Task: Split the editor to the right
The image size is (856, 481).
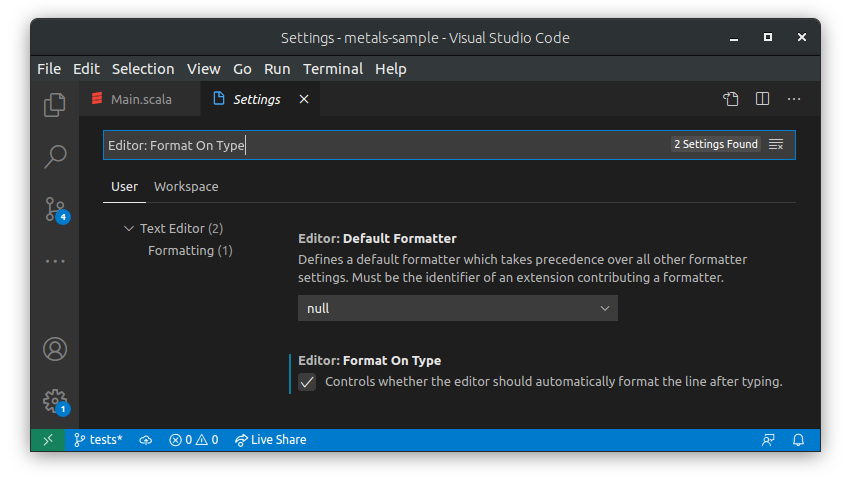Action: pyautogui.click(x=763, y=99)
